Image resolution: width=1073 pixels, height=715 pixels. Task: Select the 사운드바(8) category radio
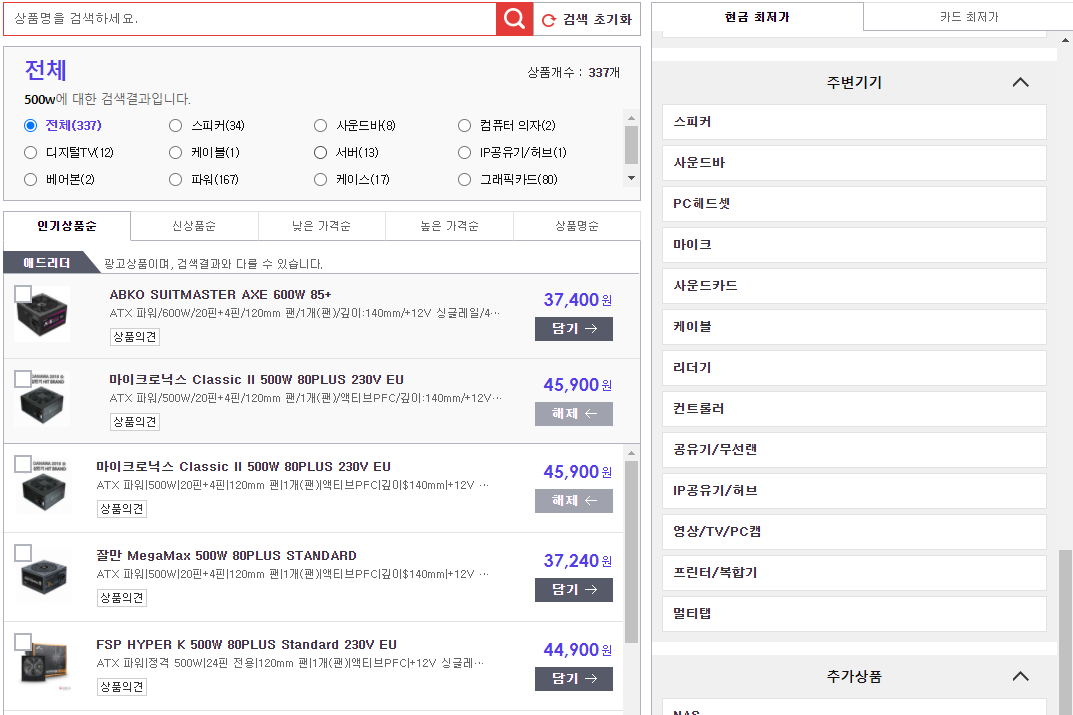coord(320,125)
